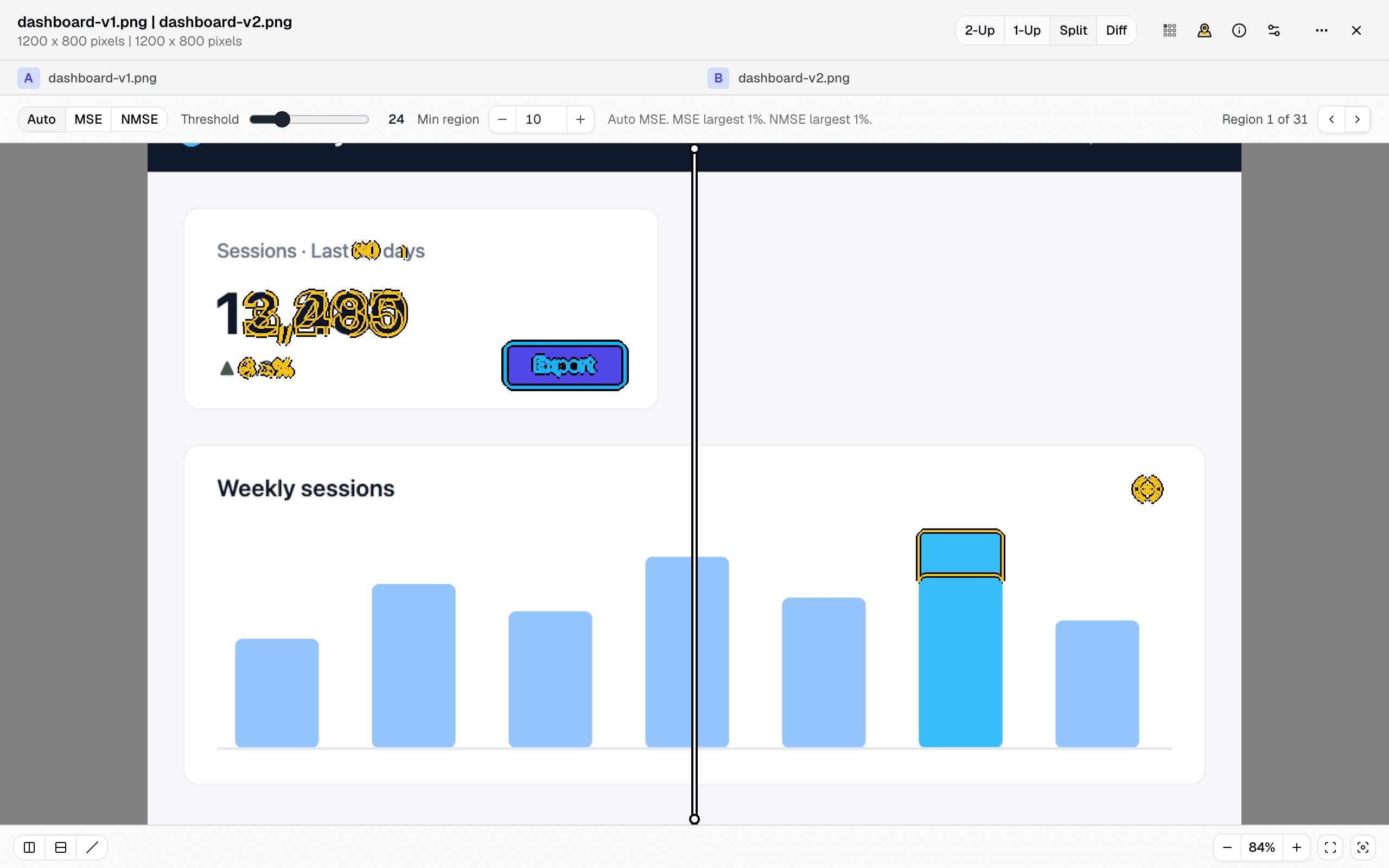The width and height of the screenshot is (1389, 868).
Task: Click the threshold value 24
Action: pyautogui.click(x=396, y=119)
